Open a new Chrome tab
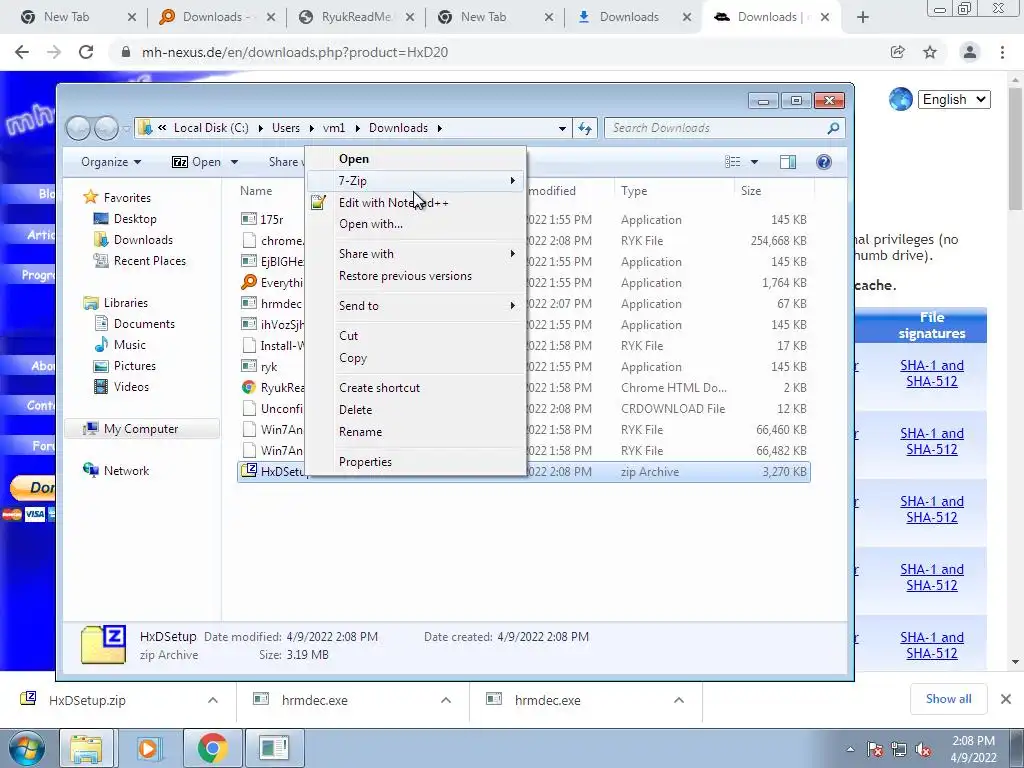 coord(863,18)
